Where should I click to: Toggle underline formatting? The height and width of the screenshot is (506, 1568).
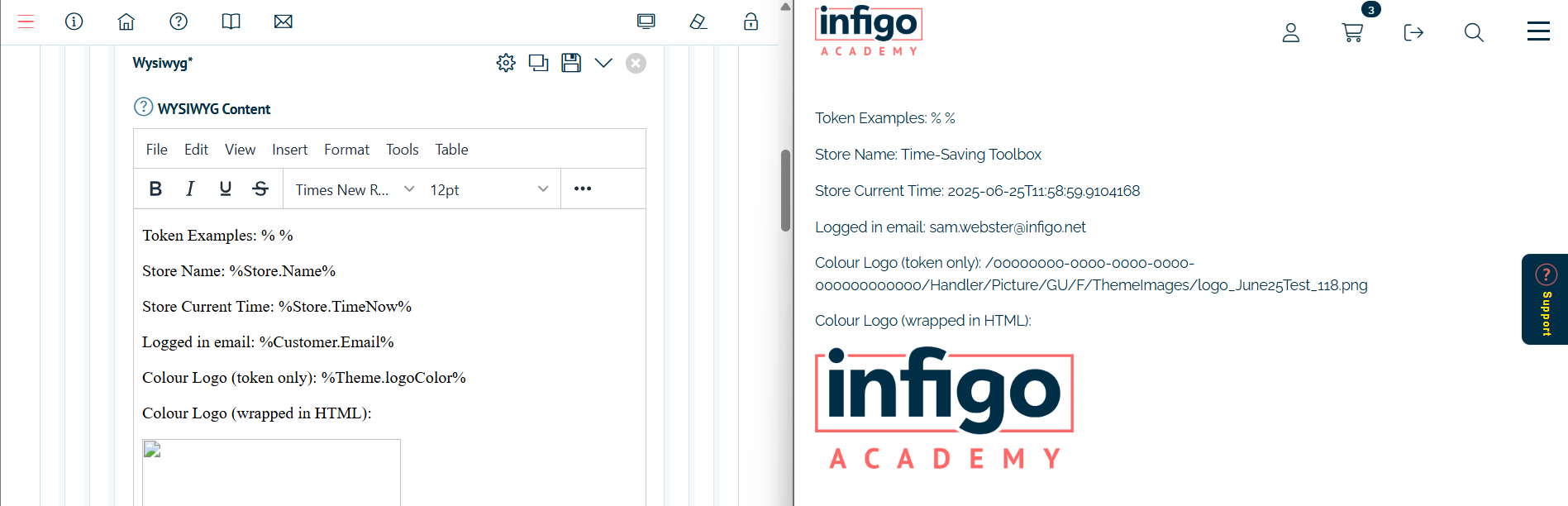tap(226, 189)
